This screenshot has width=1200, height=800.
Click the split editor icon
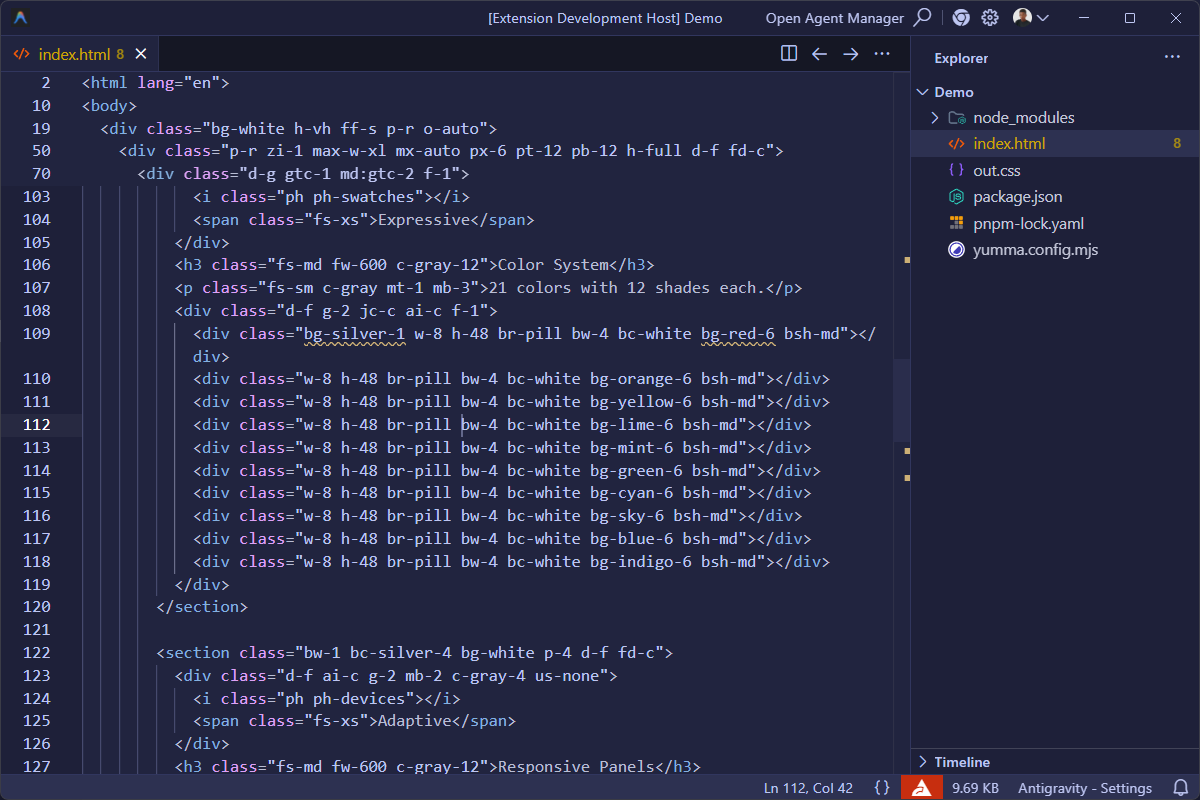tap(789, 54)
